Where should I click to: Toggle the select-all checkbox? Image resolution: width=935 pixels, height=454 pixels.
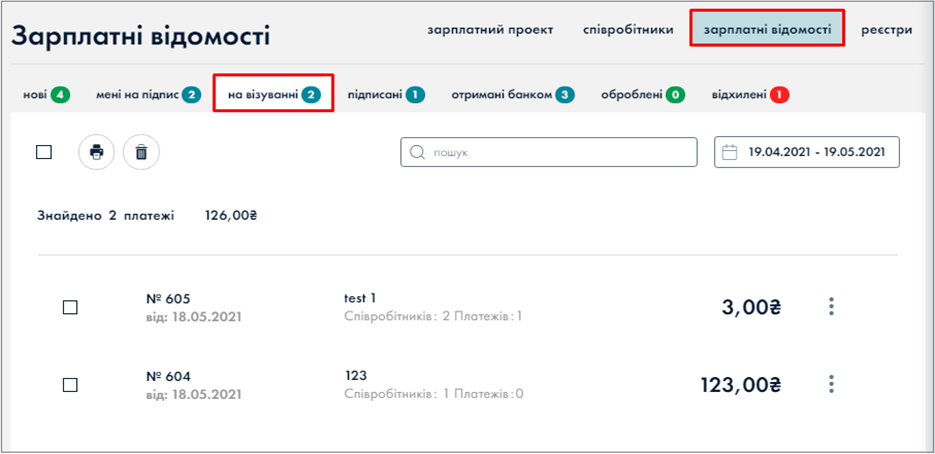[x=44, y=152]
